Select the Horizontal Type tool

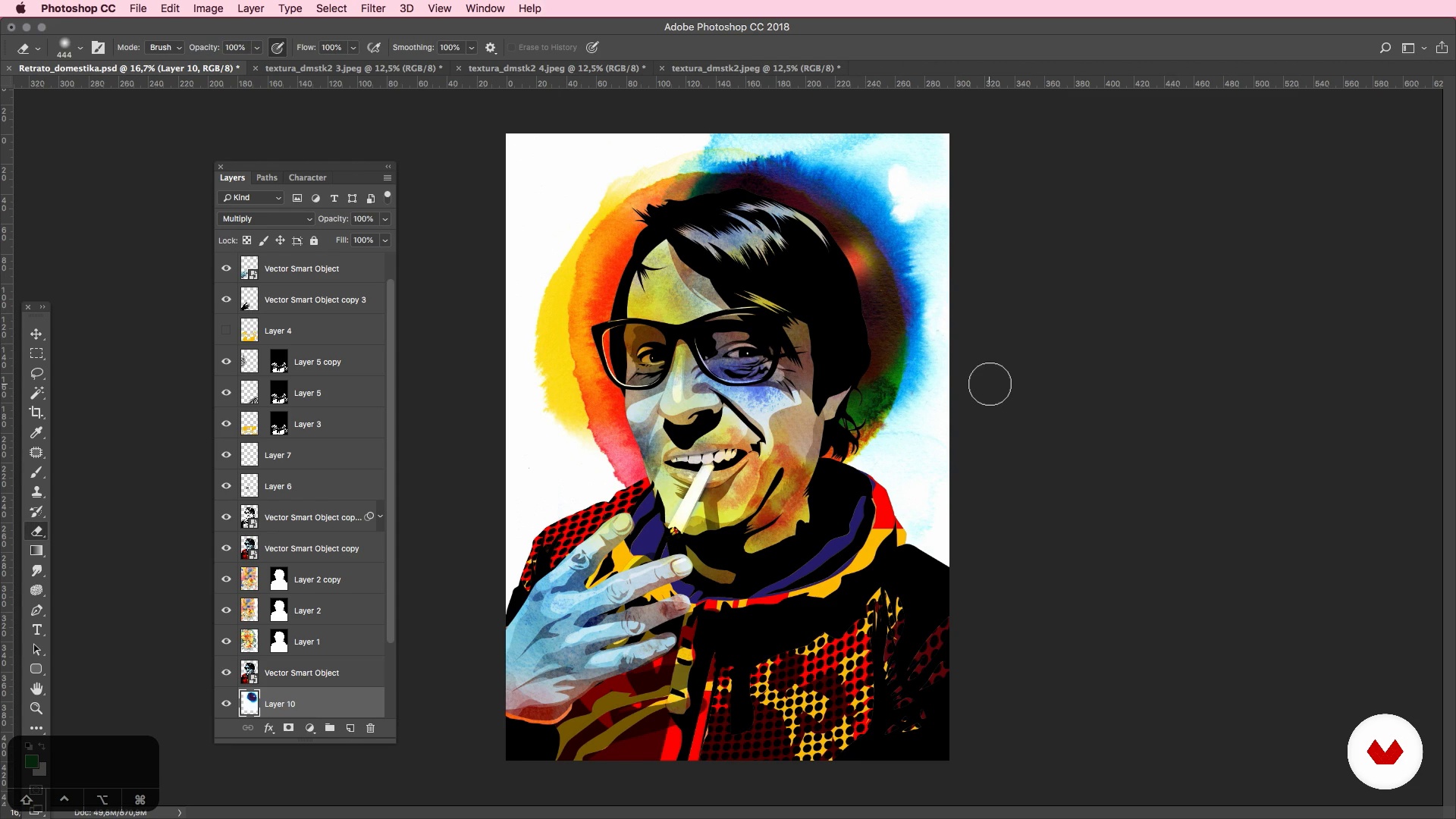pos(36,629)
